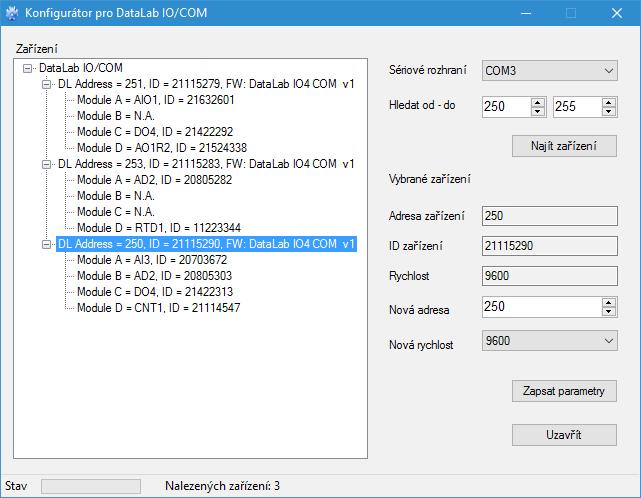641x498 pixels.
Task: Click the Rychlost field showing 9600
Action: [x=550, y=276]
